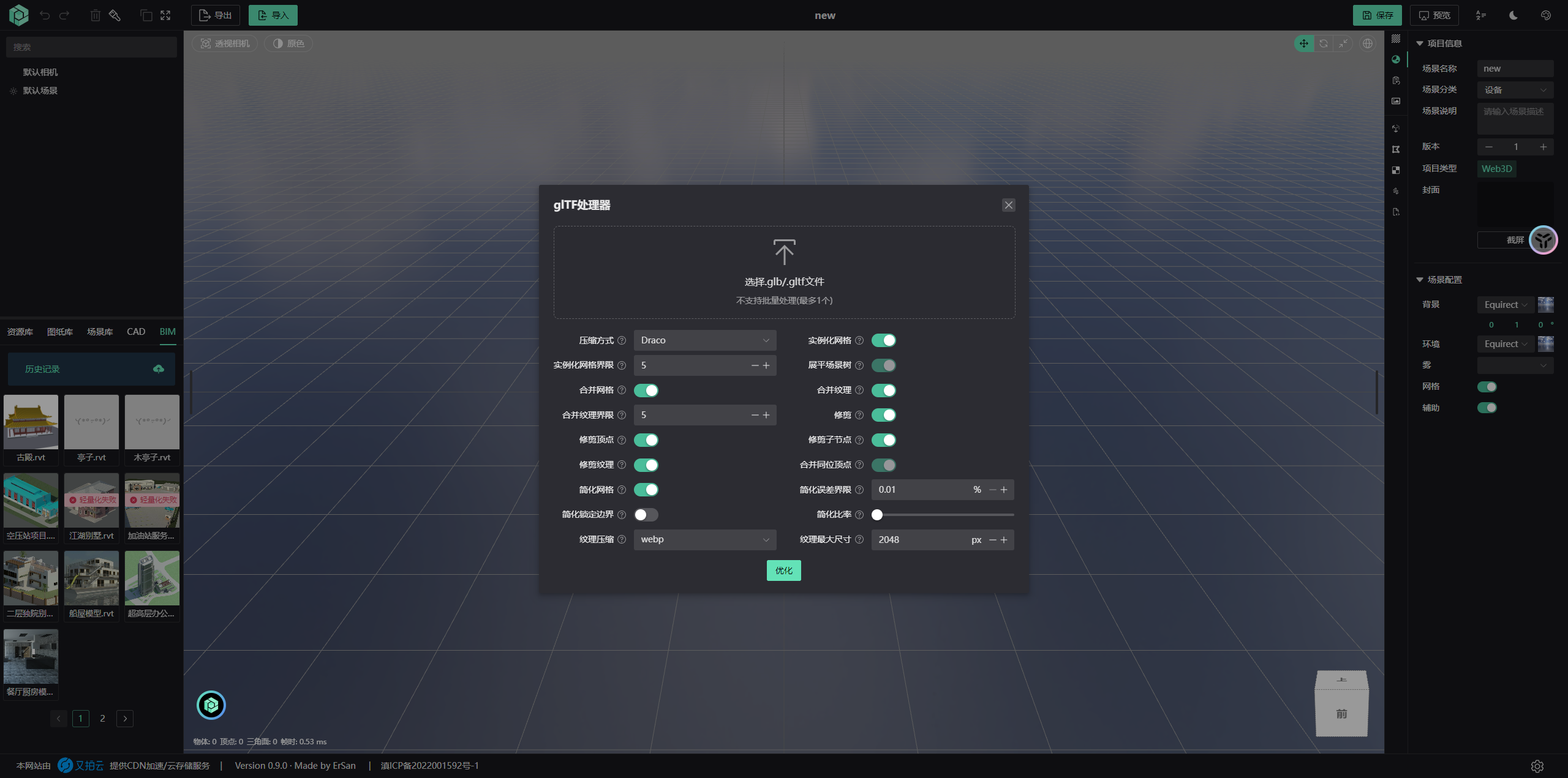1568x778 pixels.
Task: Click the 选择.glb/.gltf文件 upload area
Action: (785, 272)
